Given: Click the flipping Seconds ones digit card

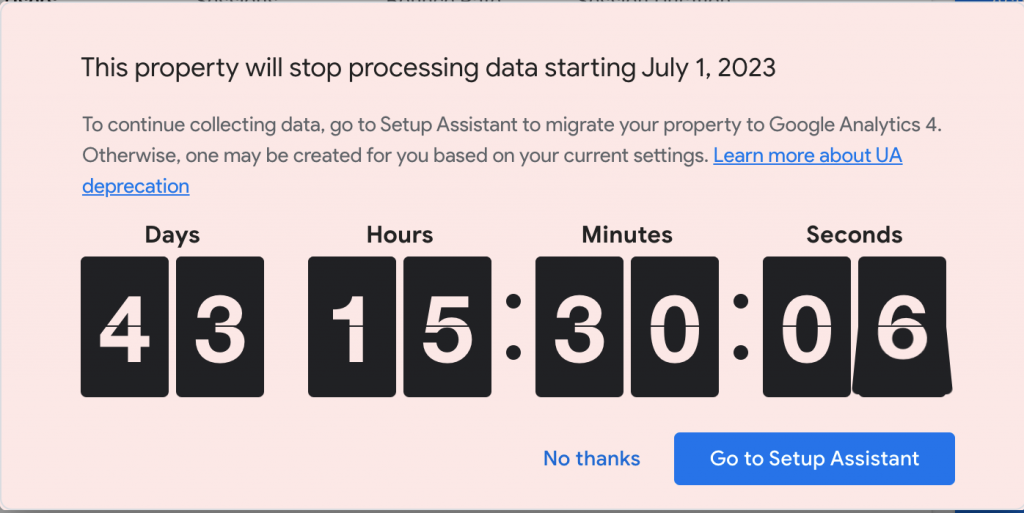Looking at the screenshot, I should (x=902, y=327).
